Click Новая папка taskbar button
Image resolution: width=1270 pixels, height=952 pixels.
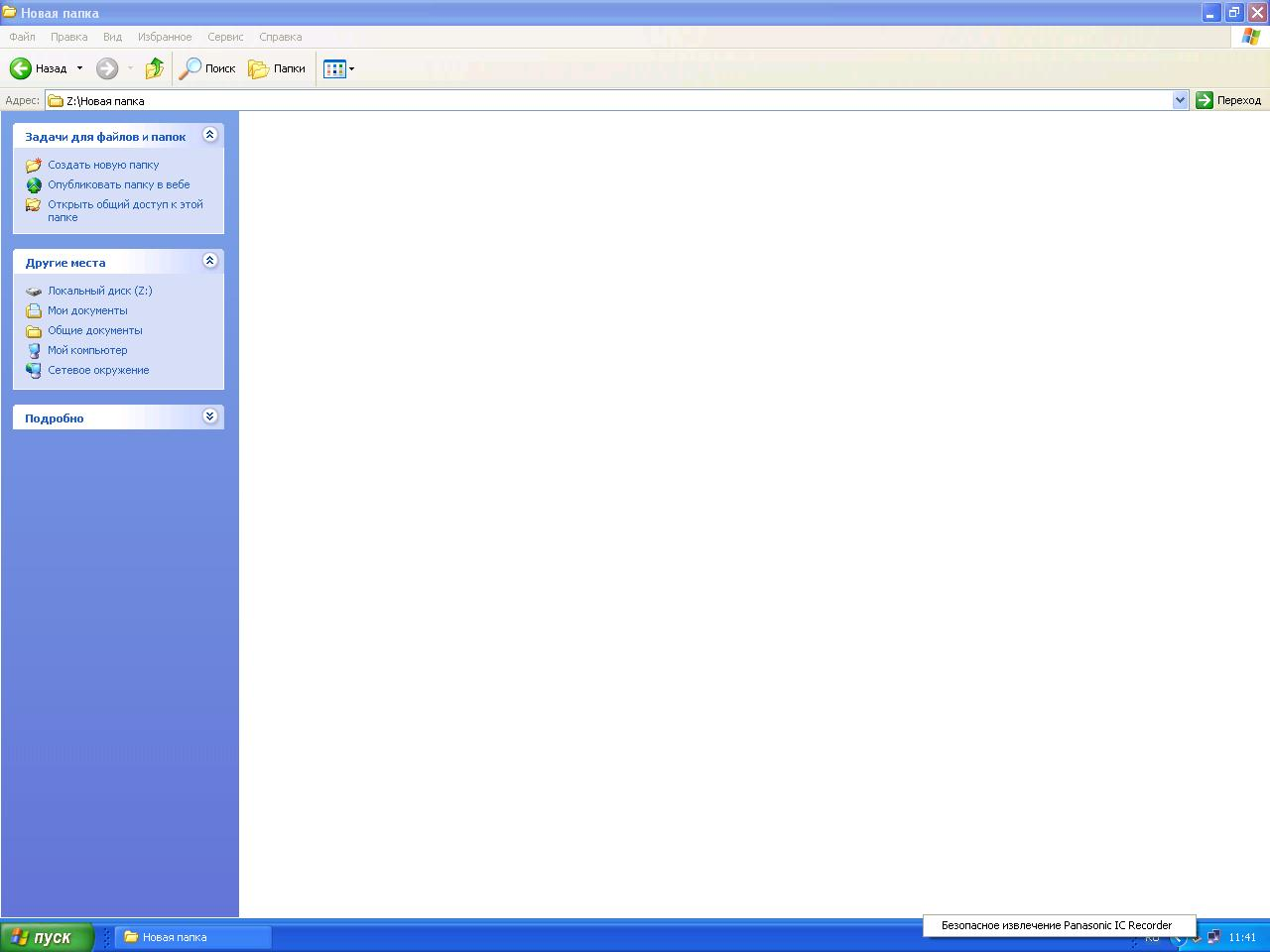pos(194,937)
